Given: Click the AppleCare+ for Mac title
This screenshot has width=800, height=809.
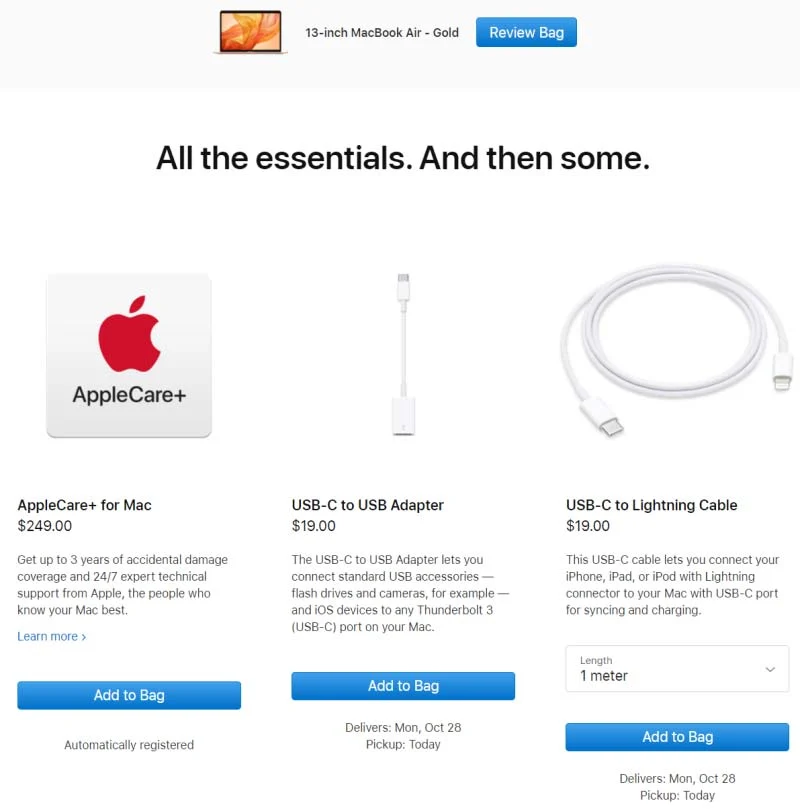Looking at the screenshot, I should click(85, 505).
